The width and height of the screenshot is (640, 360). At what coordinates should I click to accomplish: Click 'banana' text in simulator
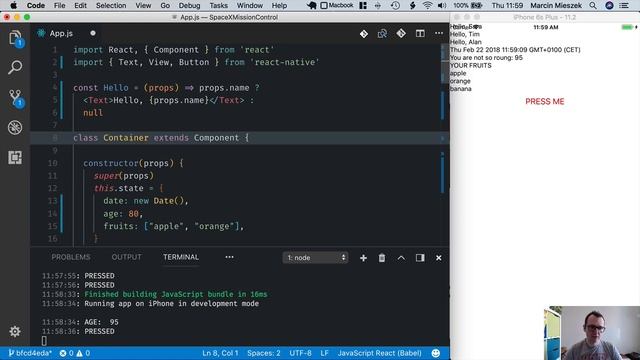click(x=461, y=89)
